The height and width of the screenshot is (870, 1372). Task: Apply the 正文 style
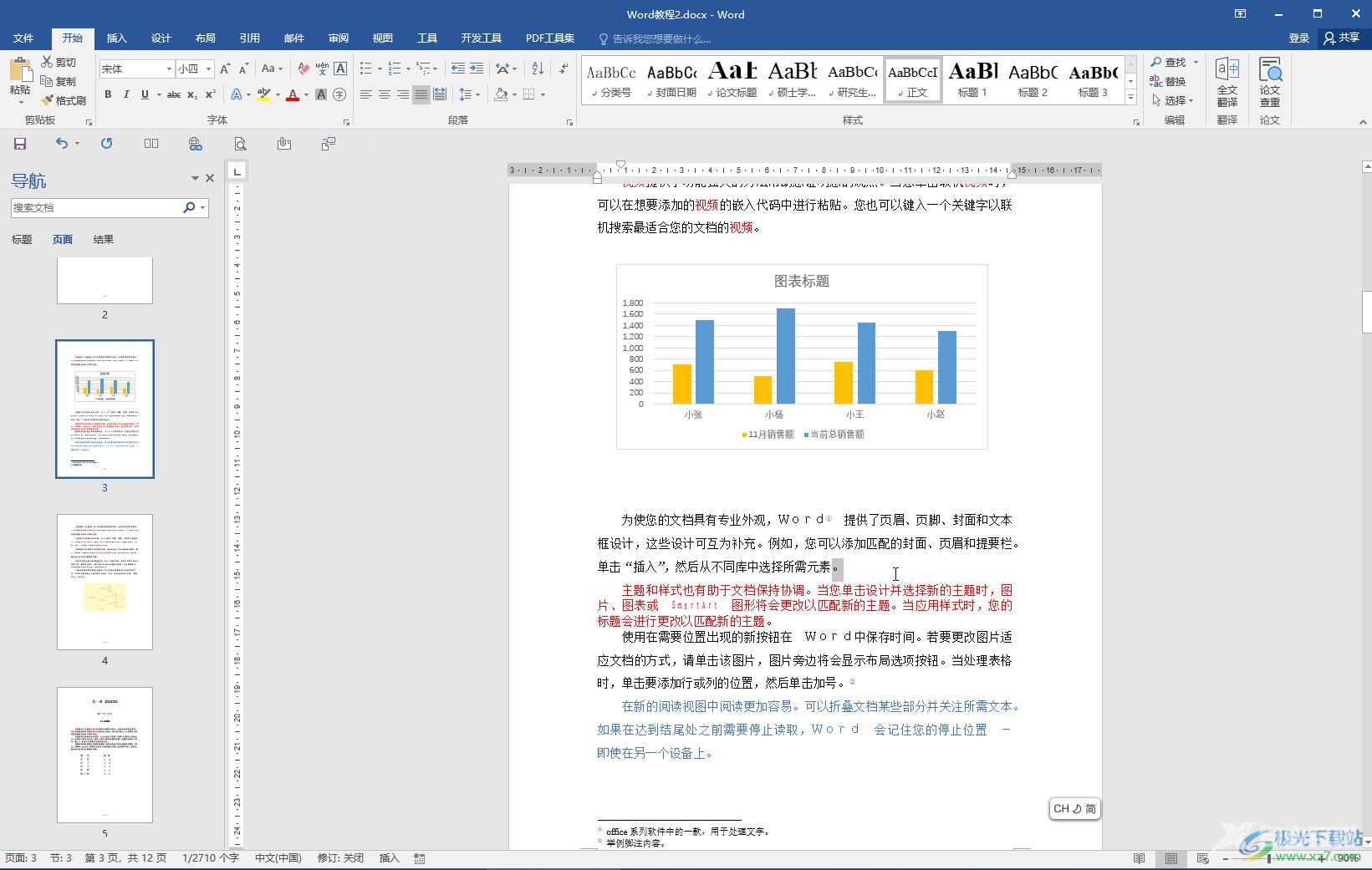(913, 79)
